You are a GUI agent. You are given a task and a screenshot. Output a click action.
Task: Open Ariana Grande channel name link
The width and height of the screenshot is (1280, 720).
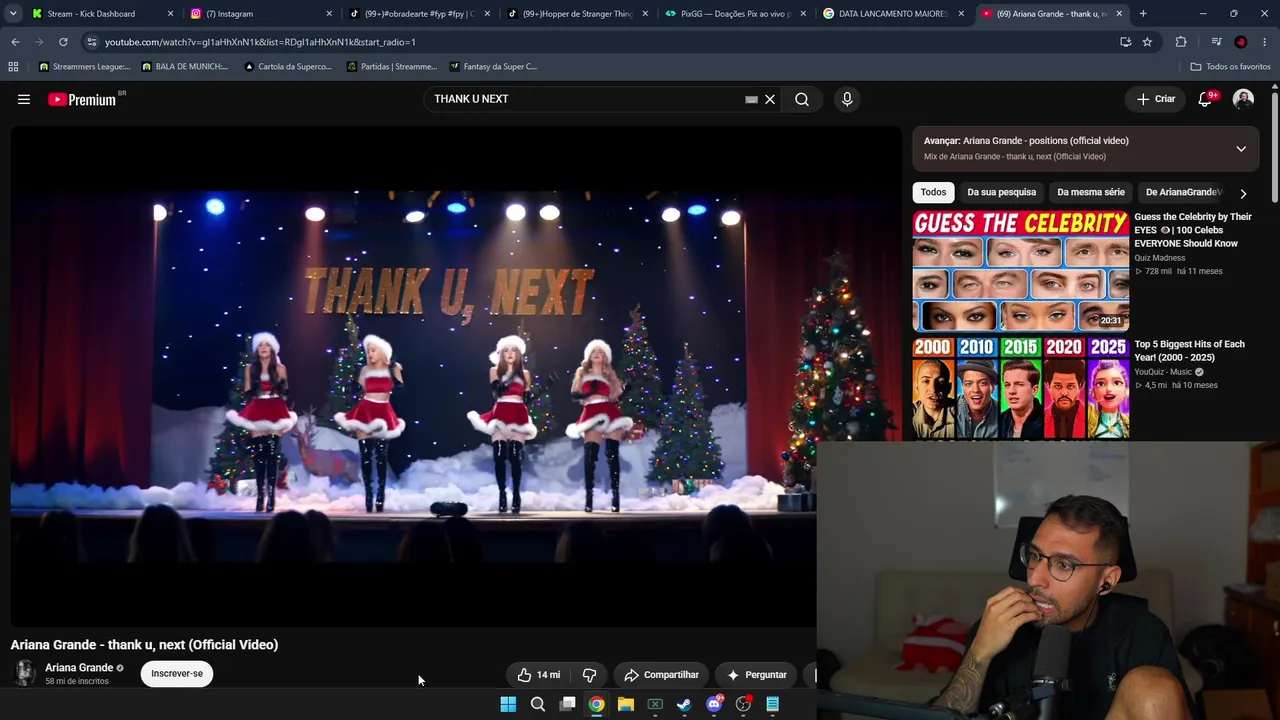pyautogui.click(x=79, y=668)
